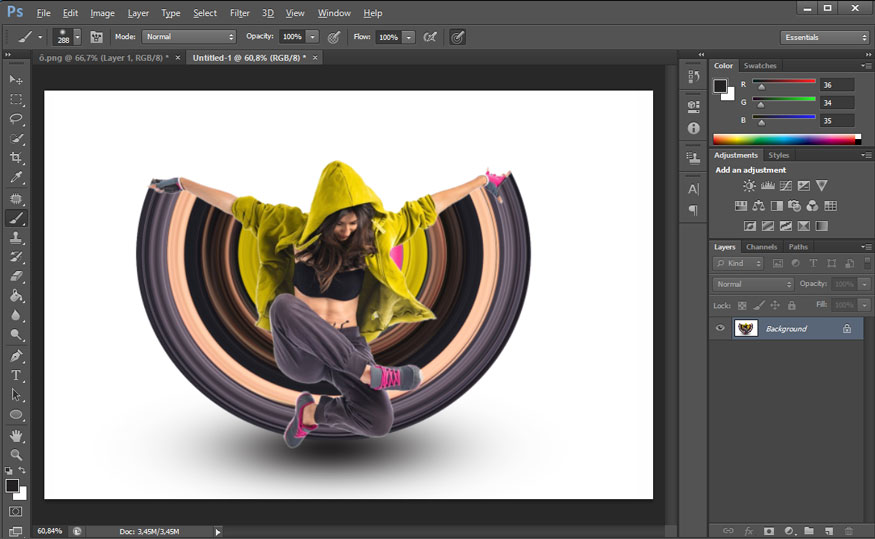
Task: Open the brush Mode dropdown showing Normal
Action: (x=188, y=37)
